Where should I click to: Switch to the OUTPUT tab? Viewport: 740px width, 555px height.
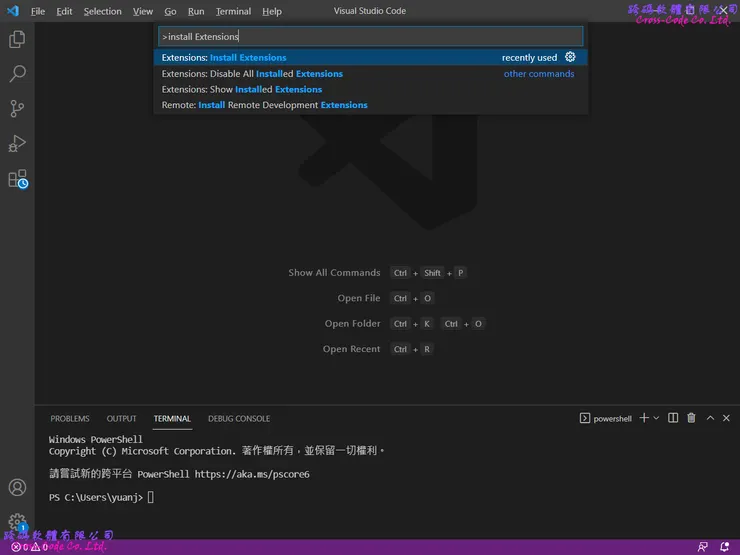(121, 419)
